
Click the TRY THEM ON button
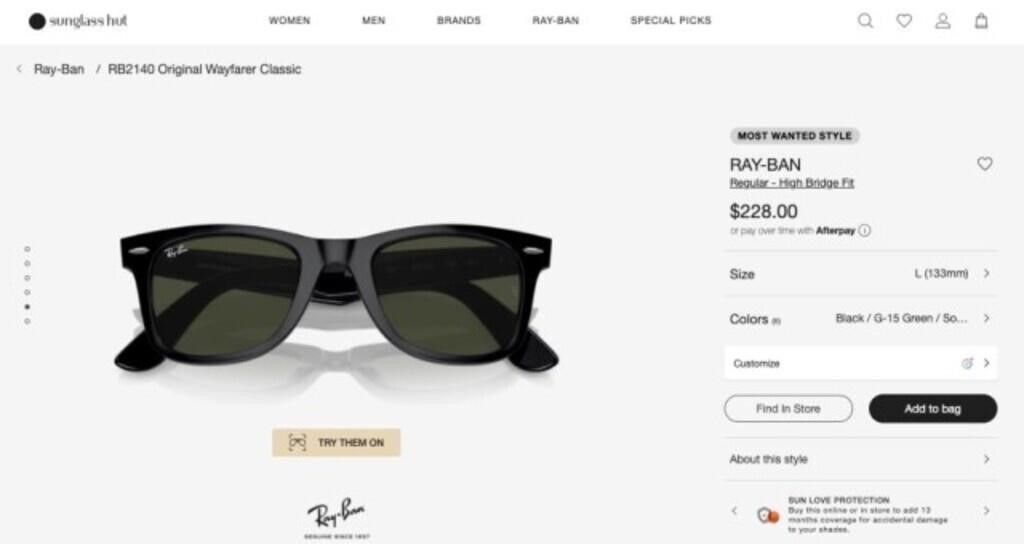click(336, 442)
